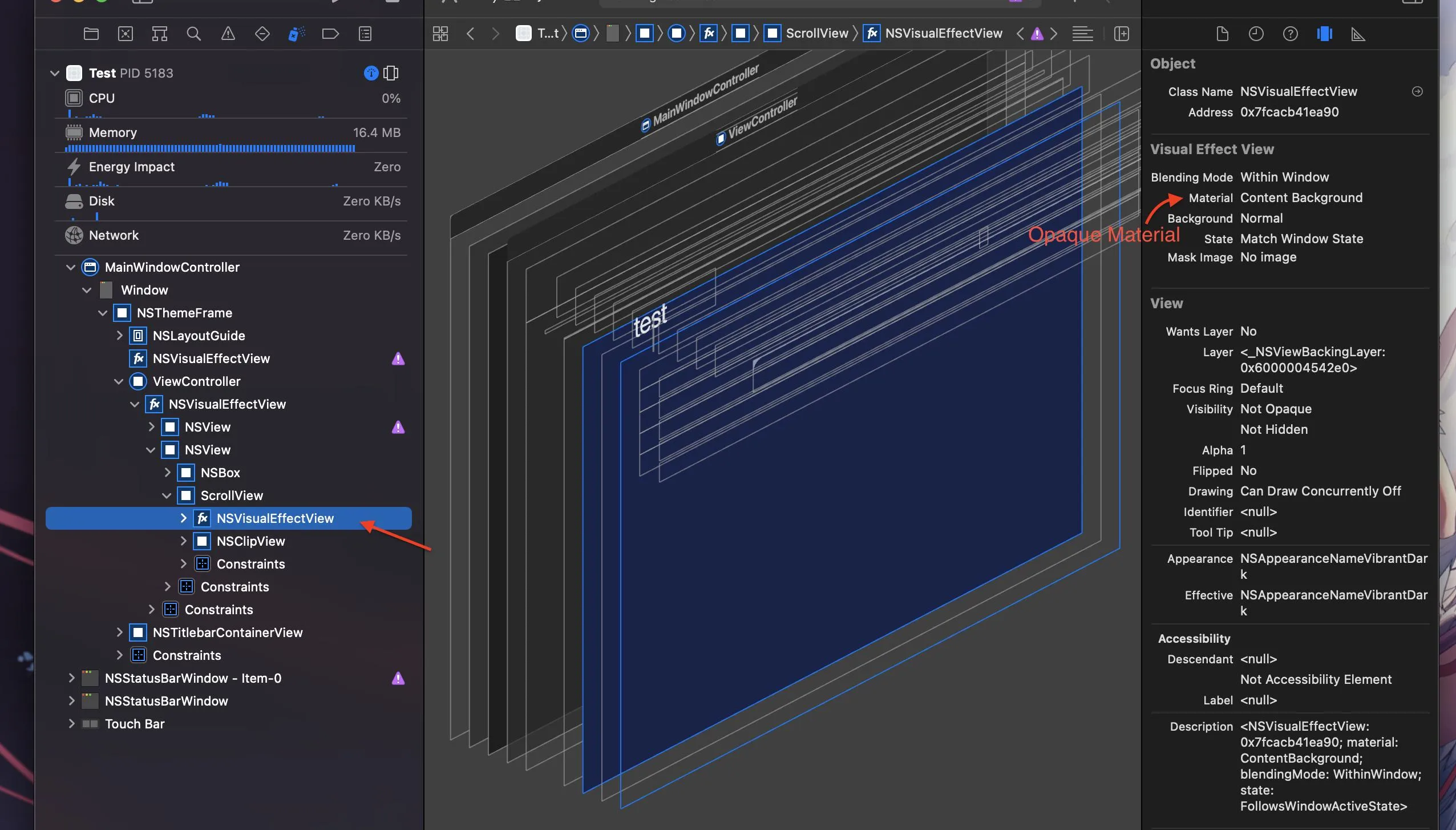This screenshot has height=830, width=1456.
Task: Toggle the view process by thread button
Action: [391, 73]
